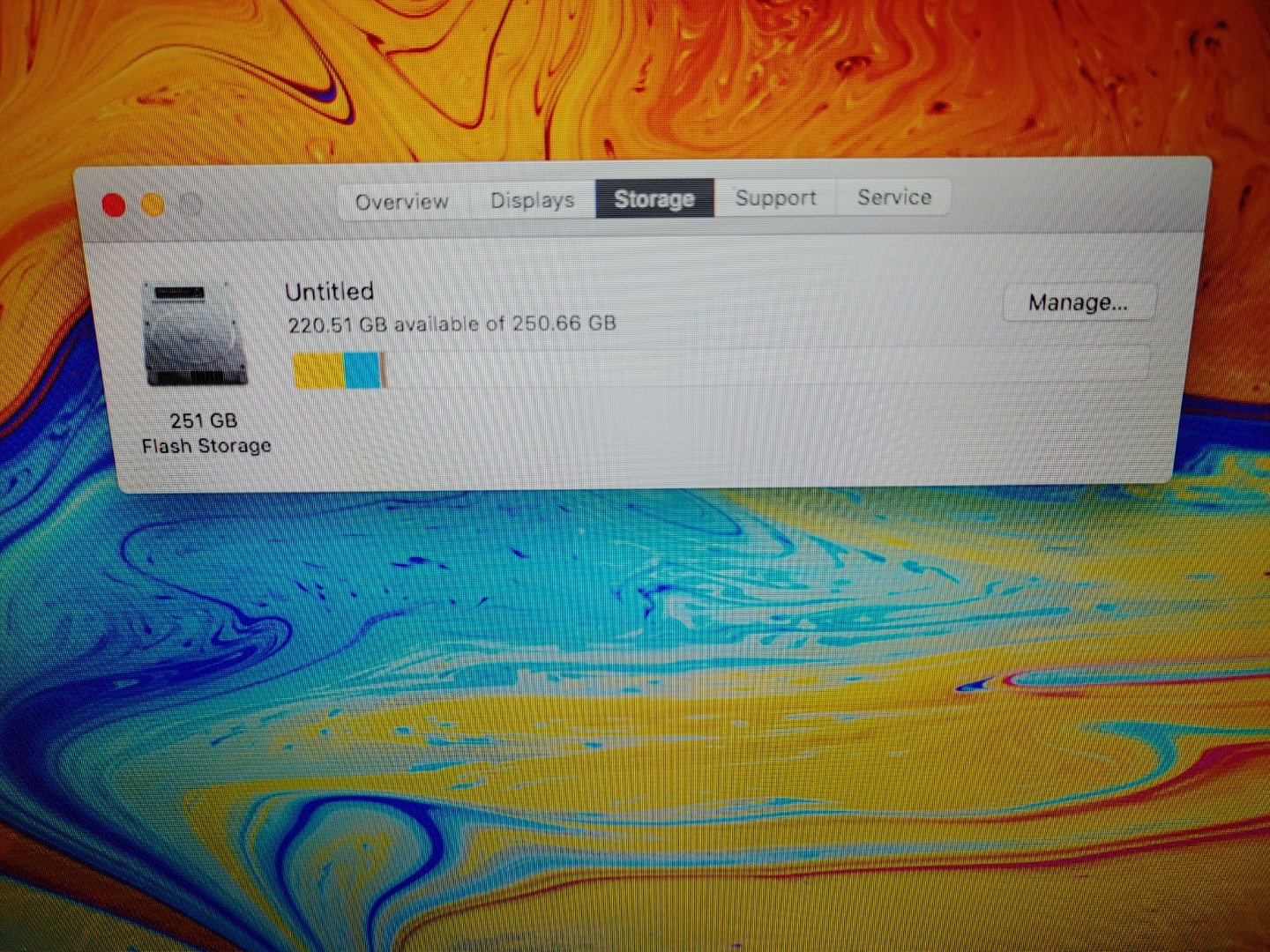1270x952 pixels.
Task: Click the disabled gray zoom button
Action: tap(191, 205)
